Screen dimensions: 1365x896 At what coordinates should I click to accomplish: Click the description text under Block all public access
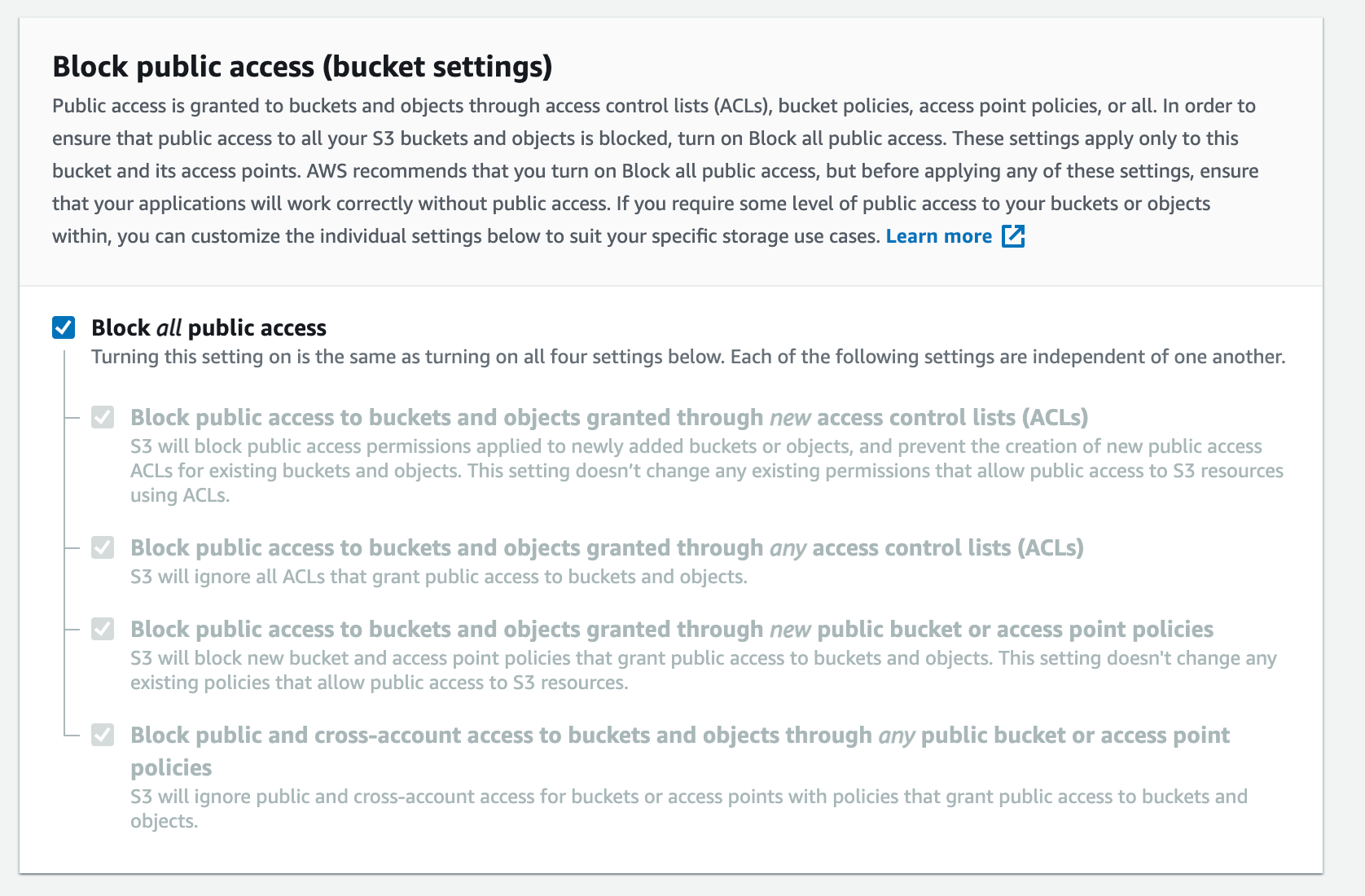pyautogui.click(x=689, y=355)
